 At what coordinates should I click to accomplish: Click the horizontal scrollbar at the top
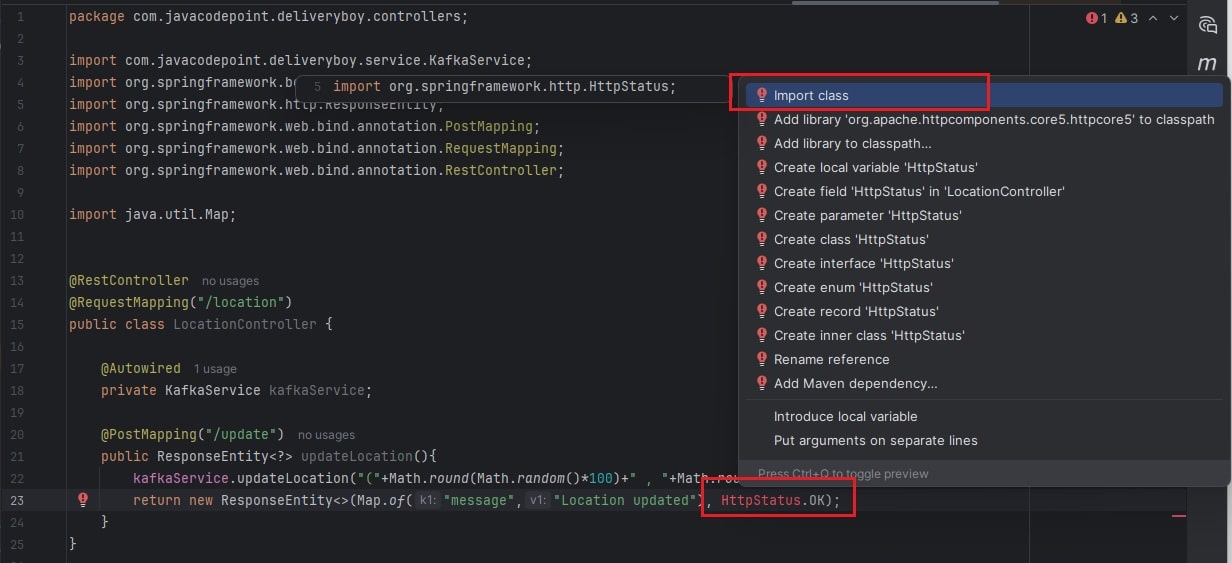[x=894, y=3]
